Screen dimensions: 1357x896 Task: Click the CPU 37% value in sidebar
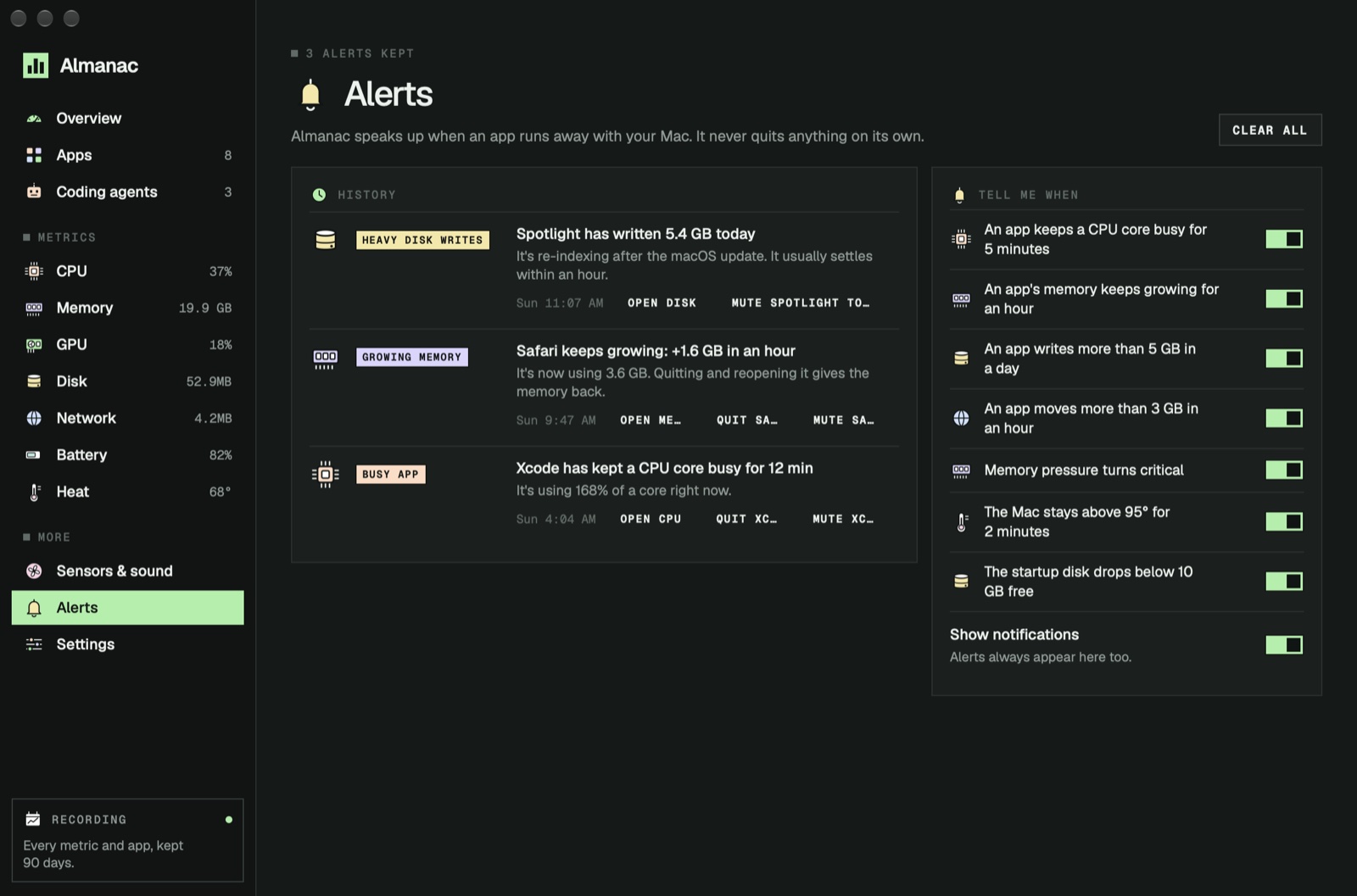coord(221,271)
